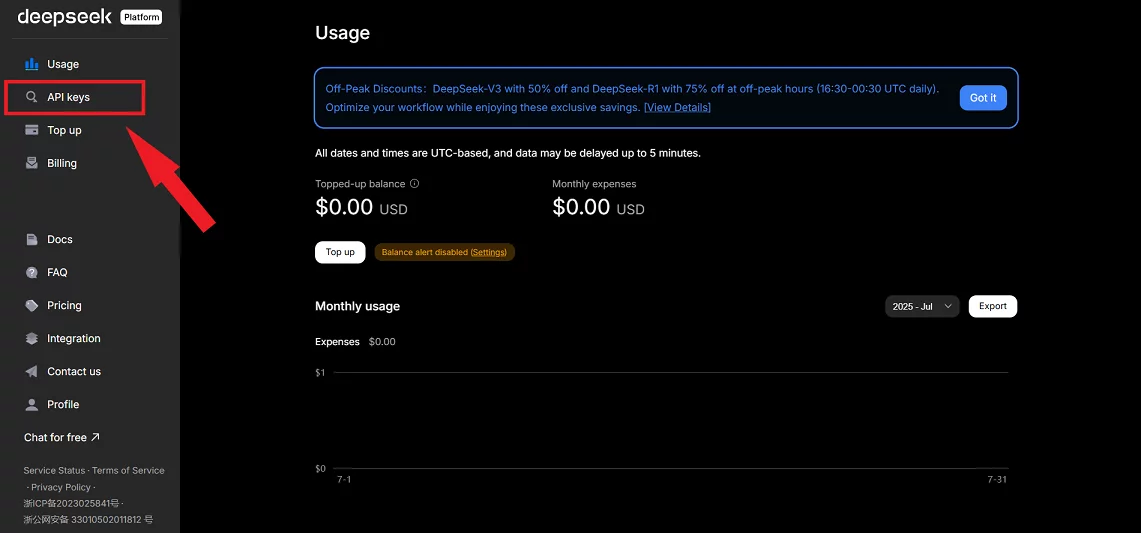Open the View Details link in banner

click(677, 107)
